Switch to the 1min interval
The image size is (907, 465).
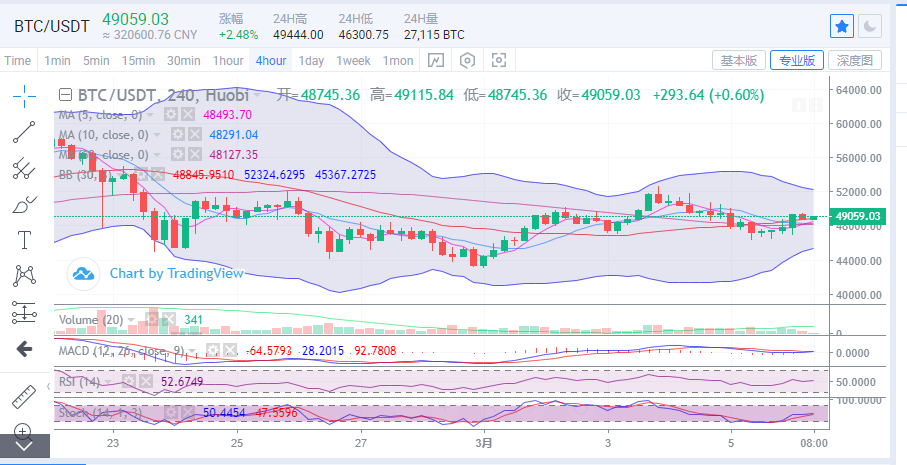57,60
